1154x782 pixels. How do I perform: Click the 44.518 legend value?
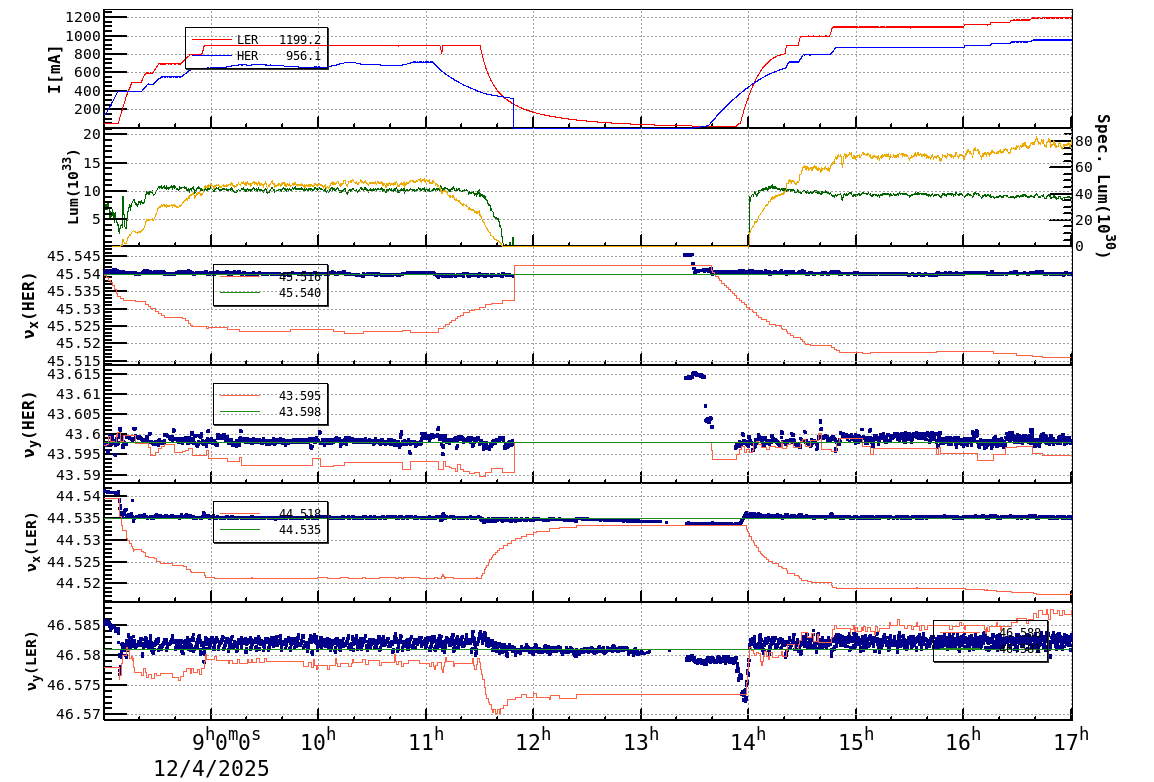click(300, 513)
